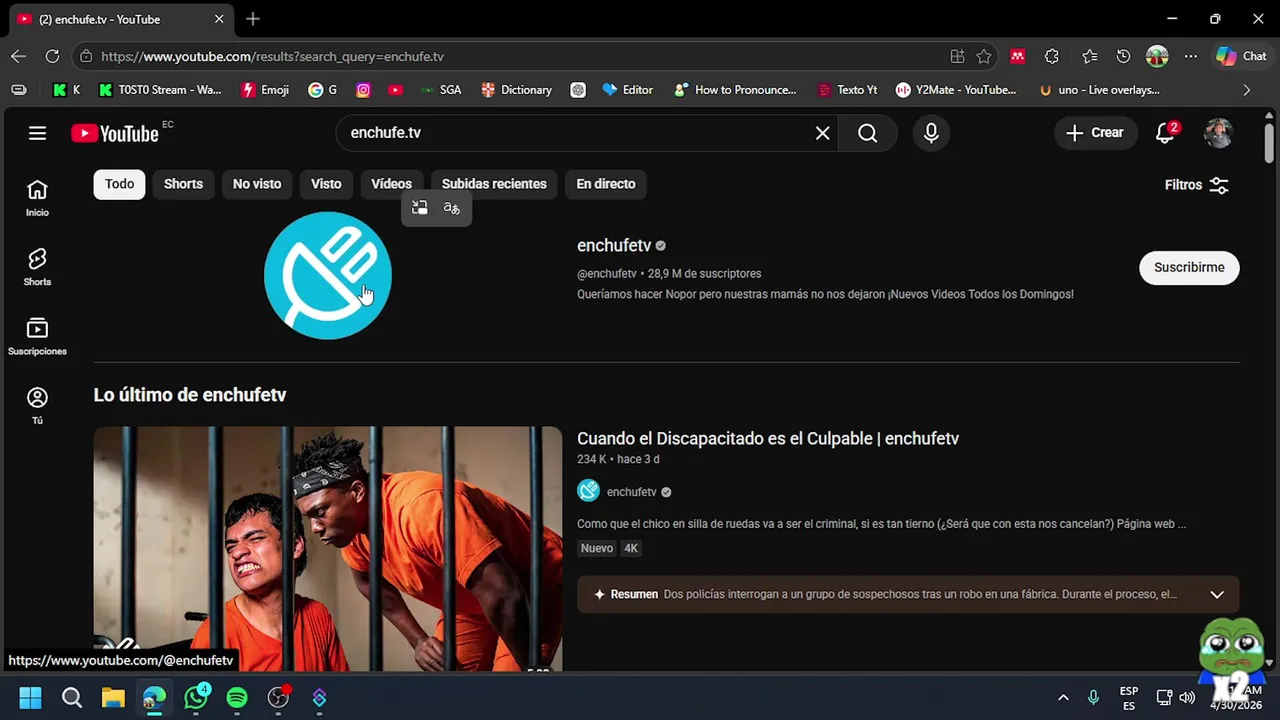Image resolution: width=1280 pixels, height=720 pixels.
Task: Open the How to Pronounce bookmark
Action: pyautogui.click(x=735, y=90)
